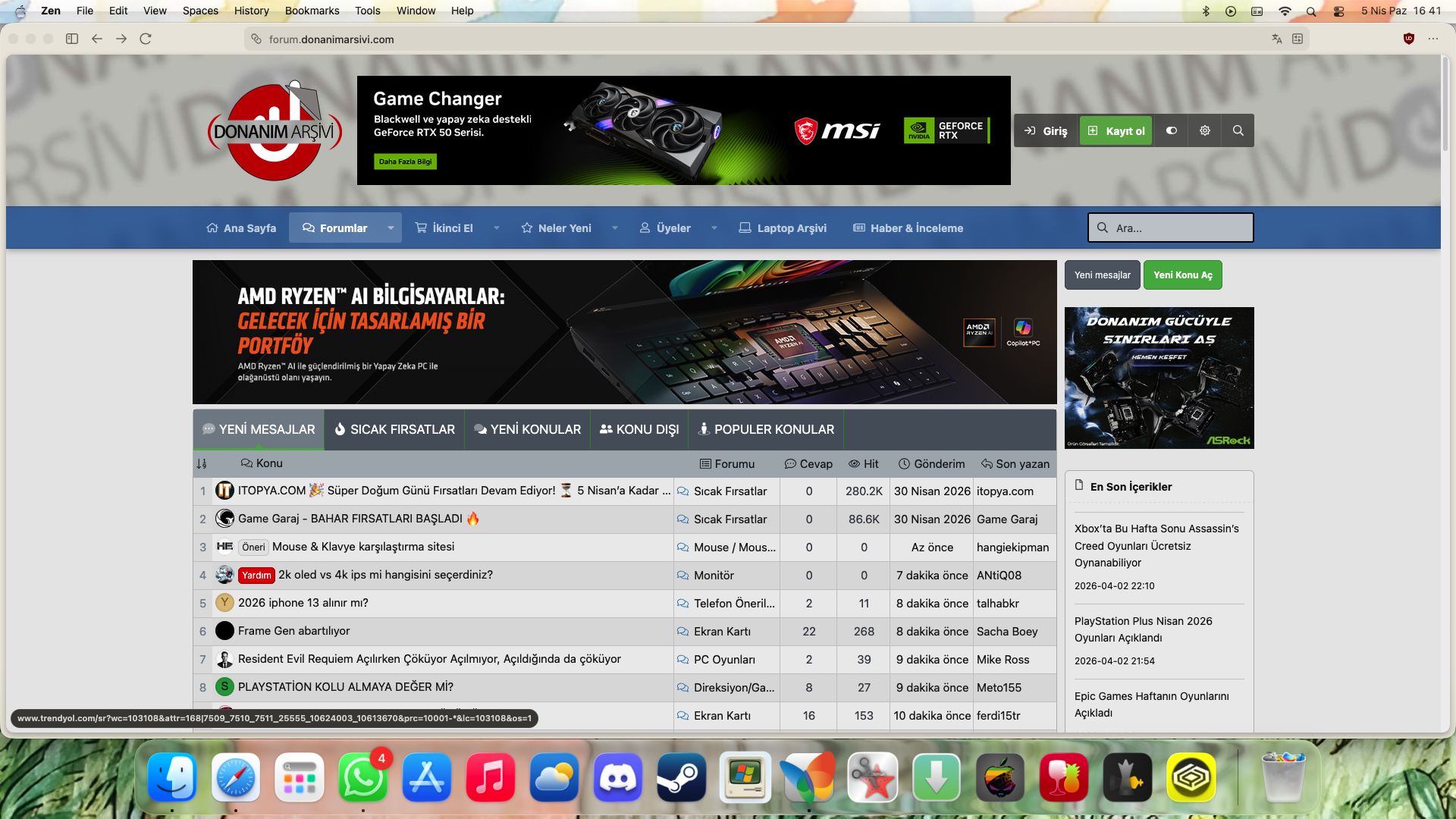The width and height of the screenshot is (1456, 819).
Task: Open Xbox'ta Bu Hafta Sonu article link
Action: click(x=1156, y=545)
